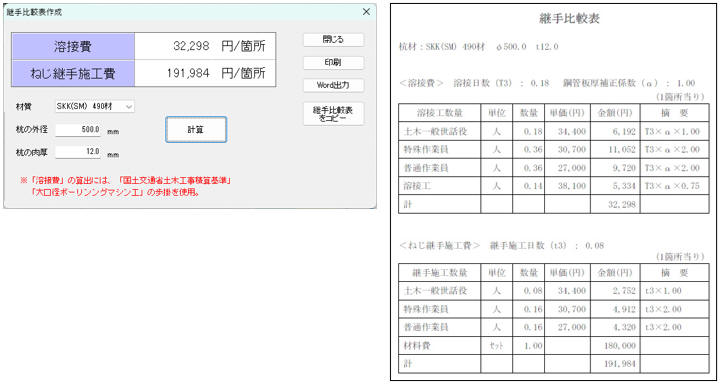This screenshot has width=720, height=384.
Task: Click the <ねじ継手施工費> section heading
Action: (439, 246)
